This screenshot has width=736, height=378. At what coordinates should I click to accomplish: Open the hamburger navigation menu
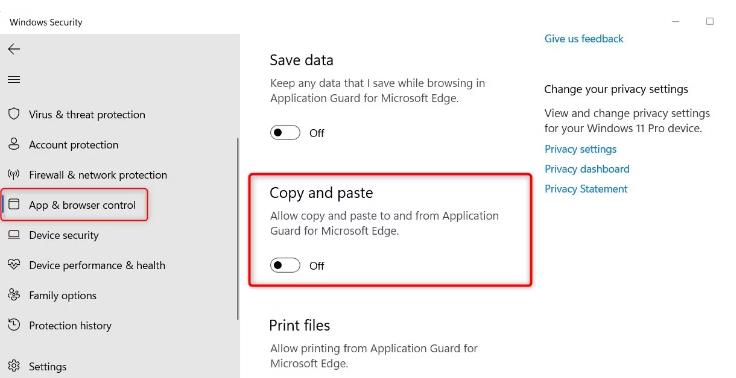tap(14, 79)
